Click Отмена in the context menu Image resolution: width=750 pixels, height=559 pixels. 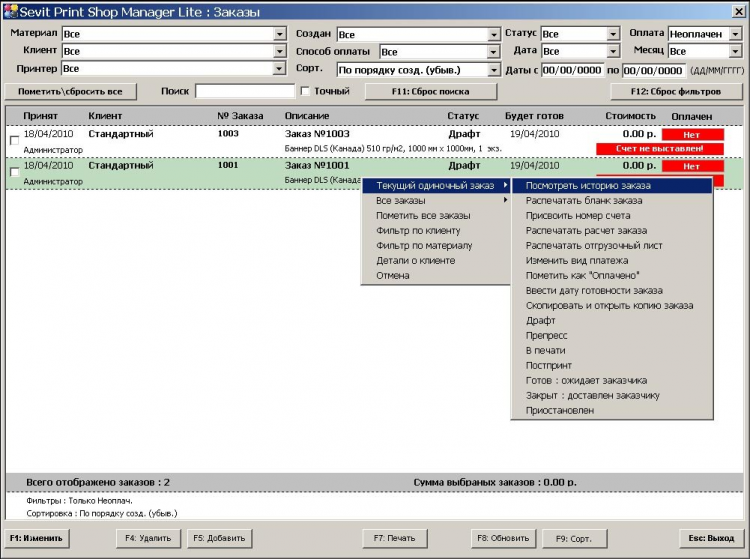tap(393, 275)
